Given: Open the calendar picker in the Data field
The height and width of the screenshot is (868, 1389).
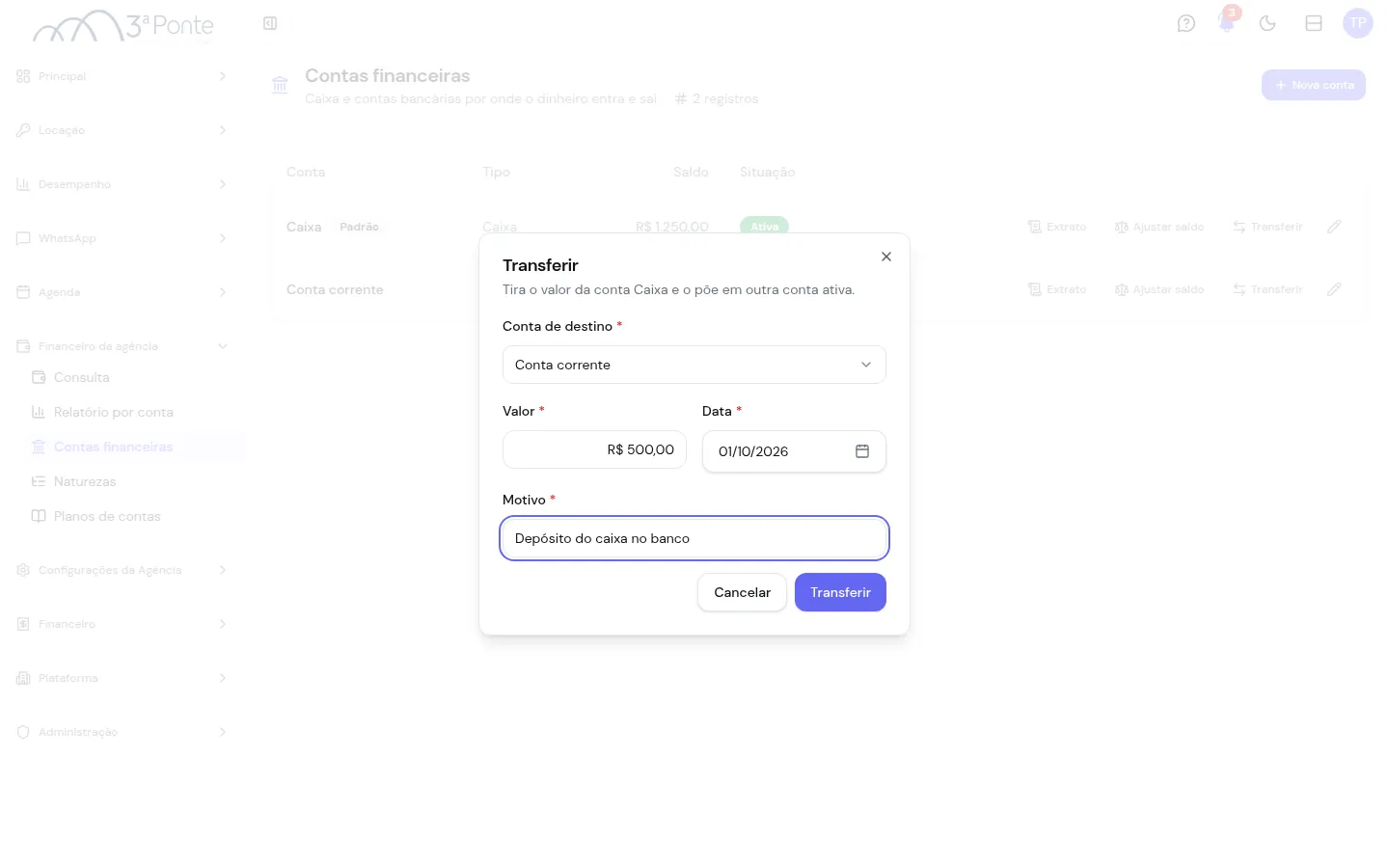Looking at the screenshot, I should coord(862,451).
